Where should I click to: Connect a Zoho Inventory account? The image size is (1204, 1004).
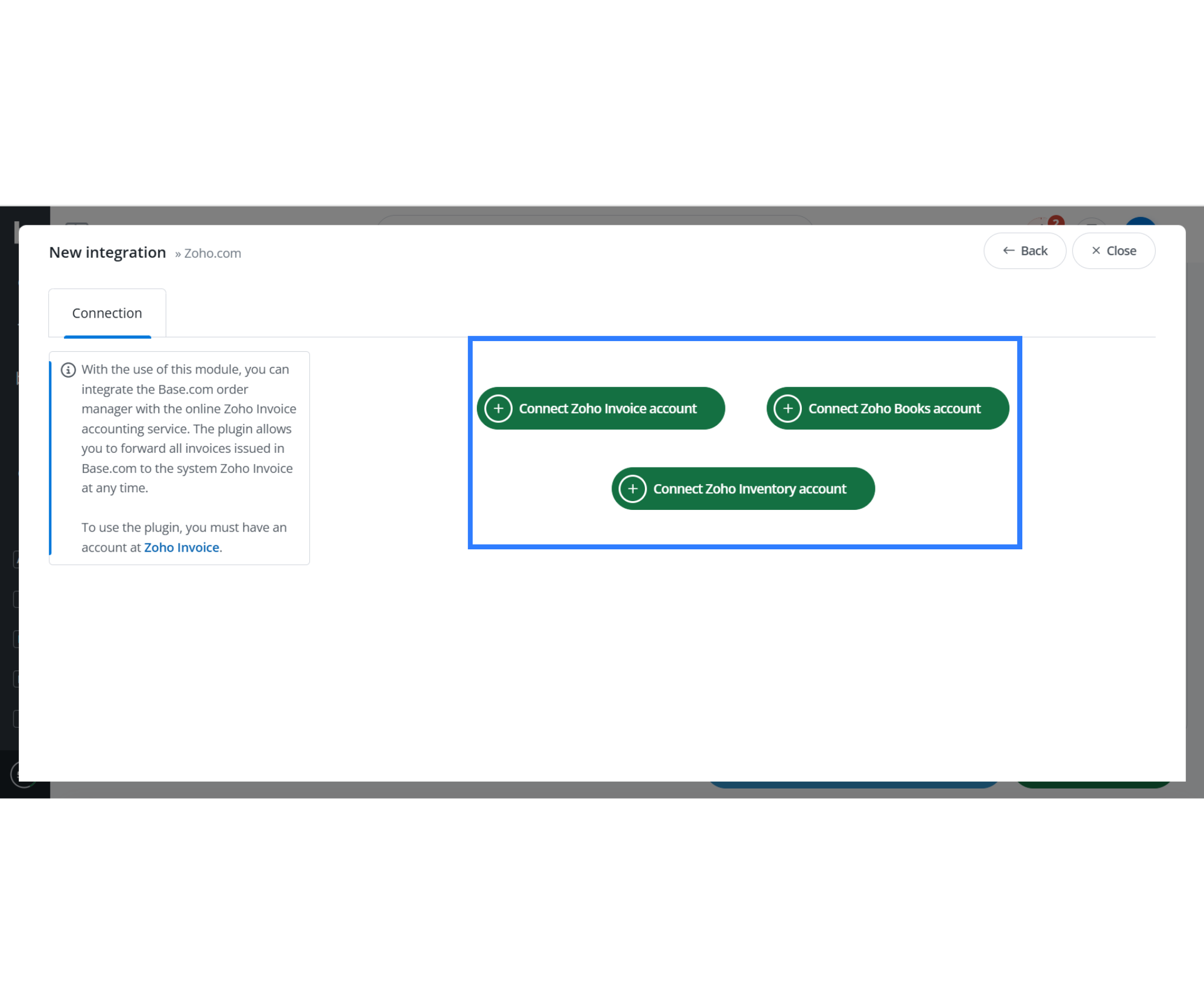(743, 488)
